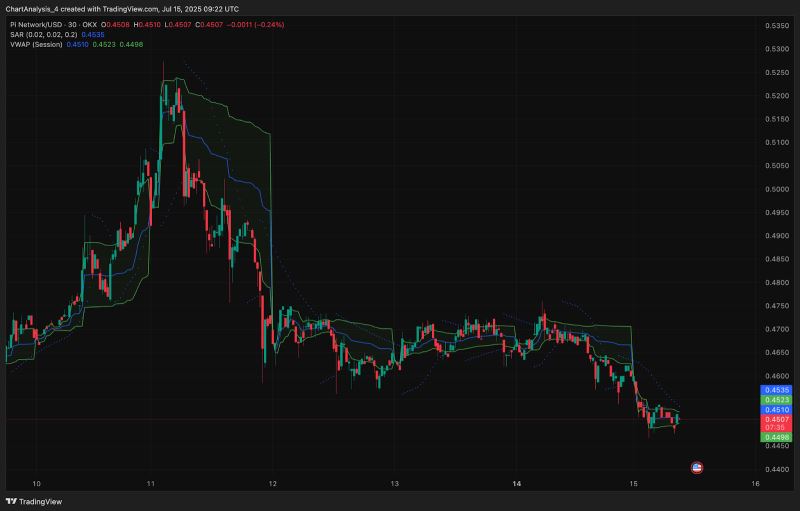Click the 0.5350 level on price scale
This screenshot has height=511, width=800.
tap(776, 25)
